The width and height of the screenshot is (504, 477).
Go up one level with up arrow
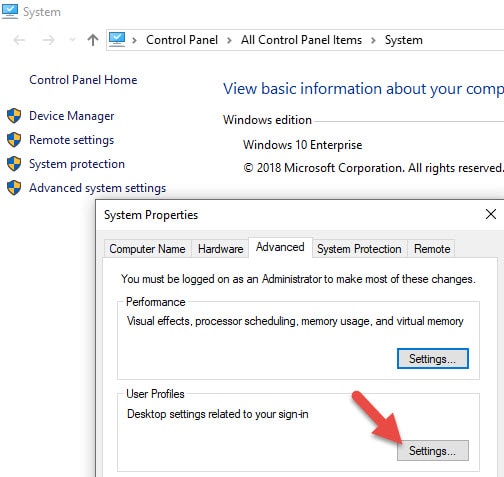click(x=93, y=40)
